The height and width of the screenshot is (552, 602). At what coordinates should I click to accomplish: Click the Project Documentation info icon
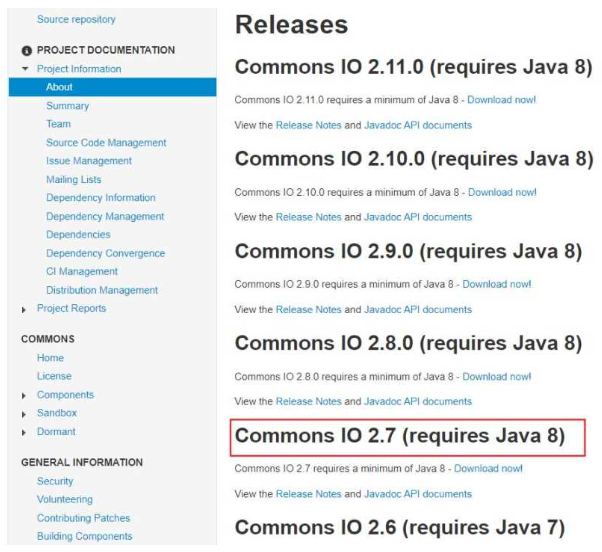pyautogui.click(x=26, y=50)
